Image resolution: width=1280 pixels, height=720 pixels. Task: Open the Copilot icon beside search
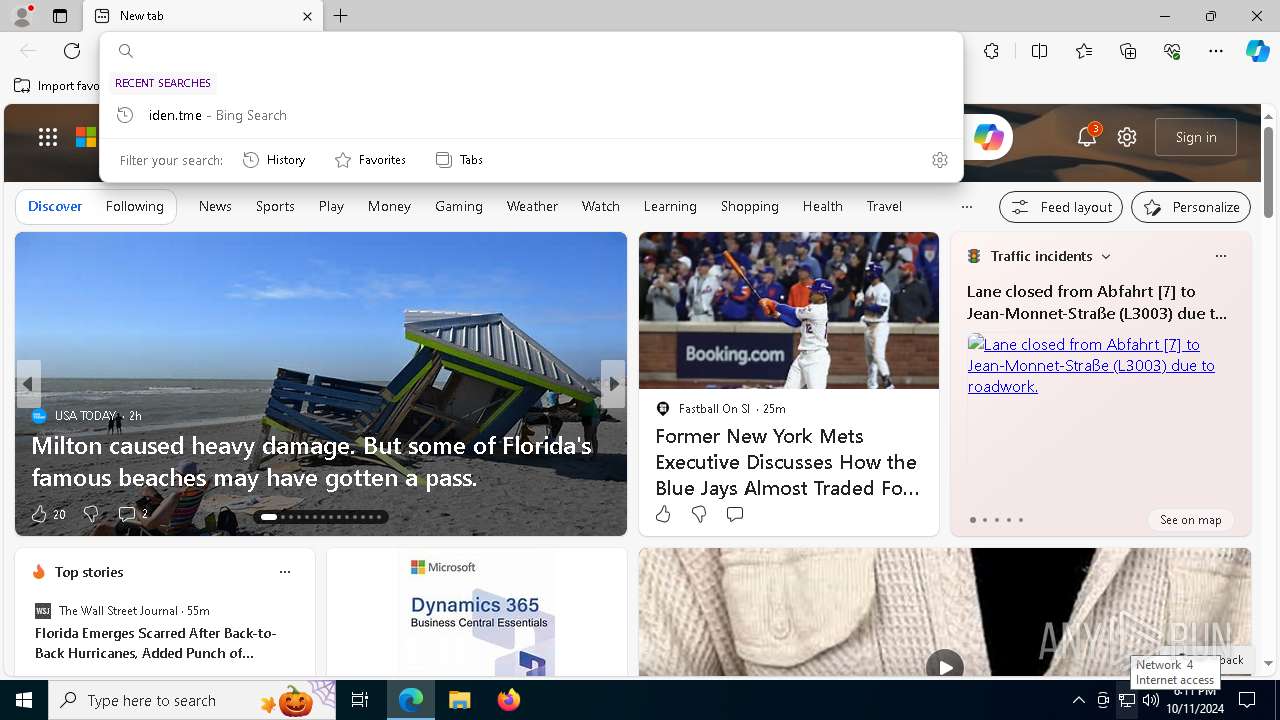[988, 137]
